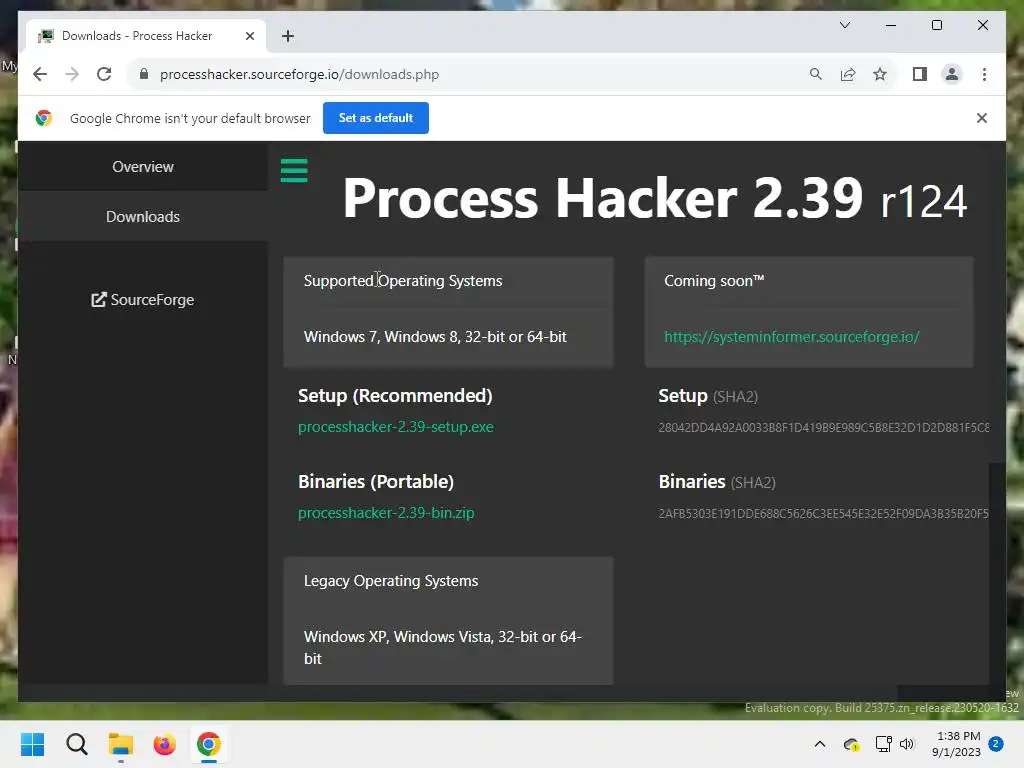Open the taskbar clock and date
This screenshot has height=768, width=1024.
(x=956, y=744)
